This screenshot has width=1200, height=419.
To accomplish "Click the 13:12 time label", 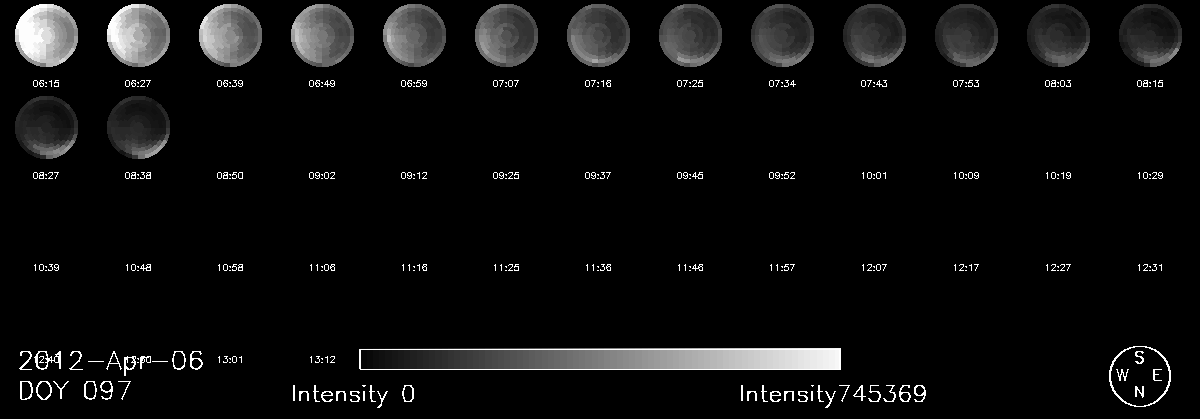I will pos(322,359).
